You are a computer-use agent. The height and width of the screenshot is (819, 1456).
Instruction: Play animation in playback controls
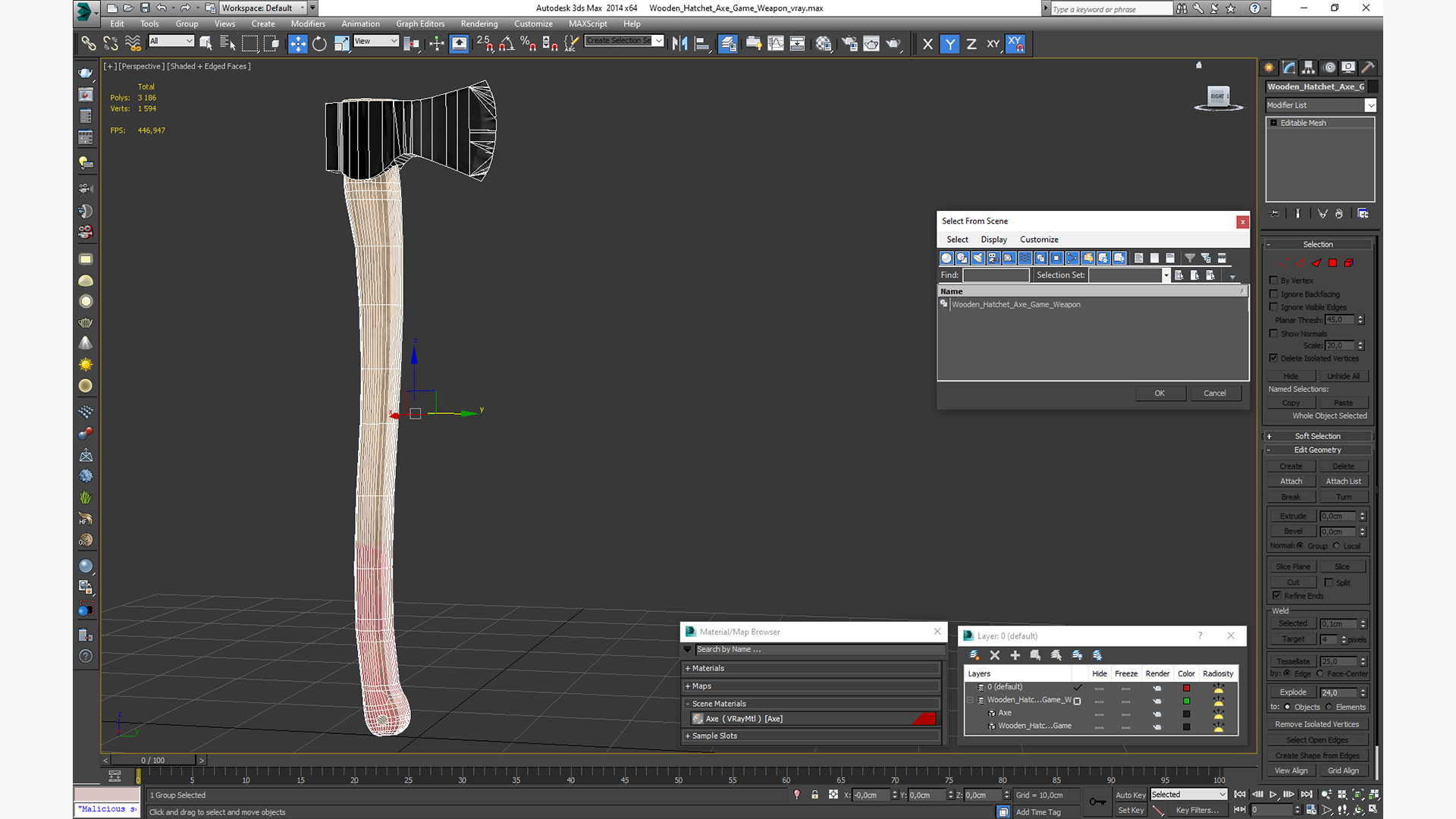1272,795
